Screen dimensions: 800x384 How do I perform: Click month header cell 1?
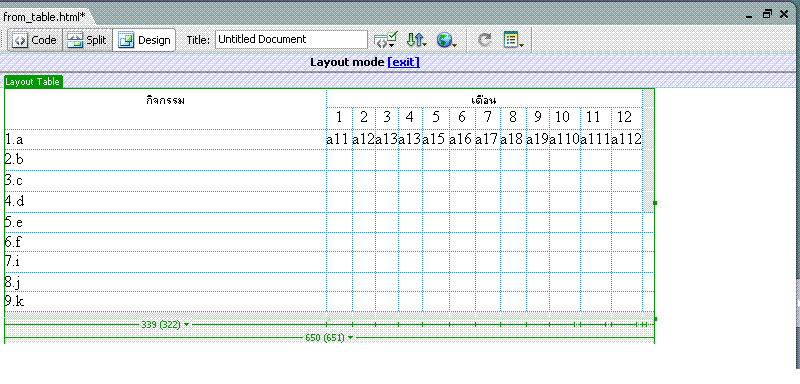(339, 118)
